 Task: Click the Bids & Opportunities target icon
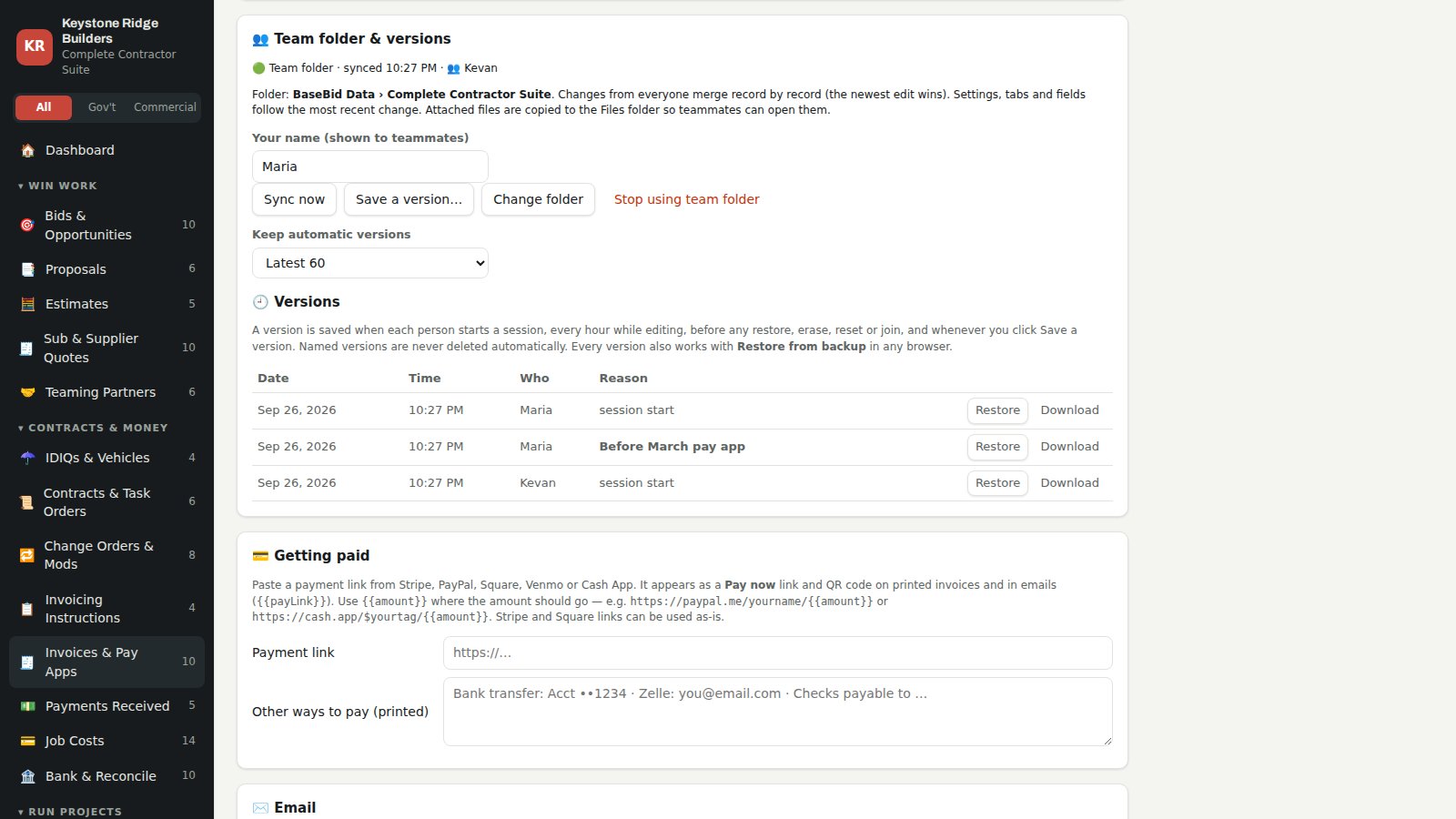pos(27,225)
